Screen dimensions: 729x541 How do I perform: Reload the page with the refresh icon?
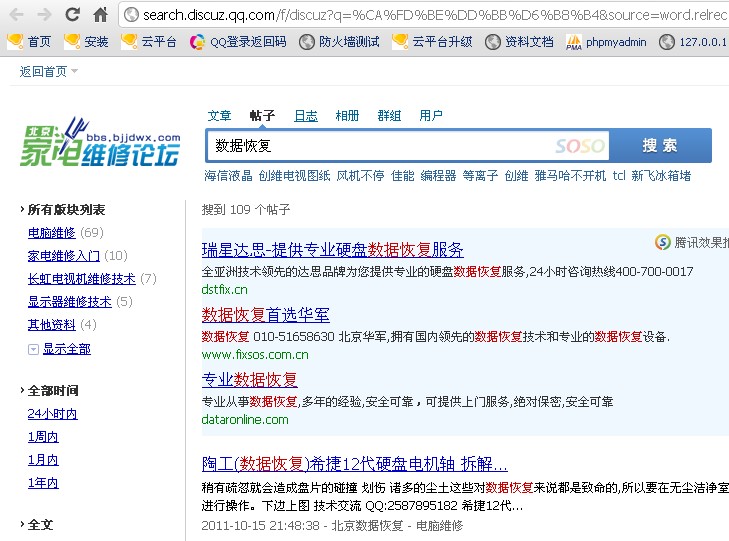coord(73,14)
